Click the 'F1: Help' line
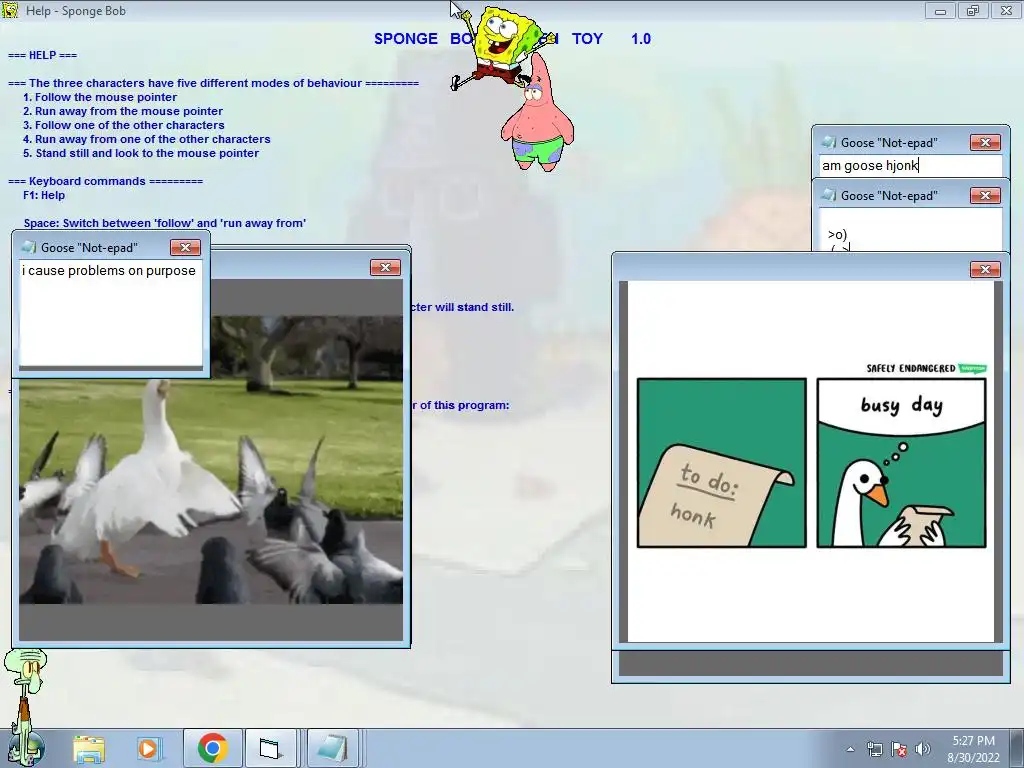The image size is (1024, 768). 44,195
